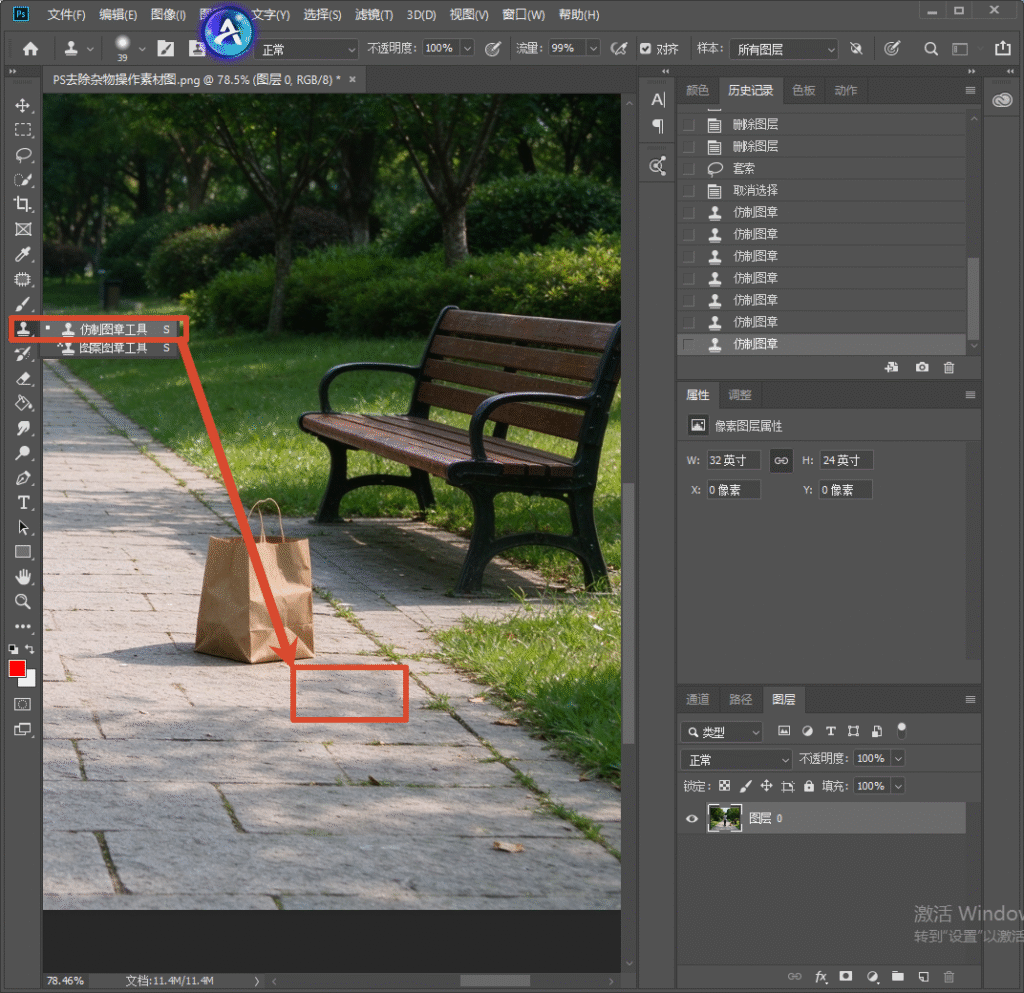Click the W width field 32 英寸
This screenshot has width=1024, height=993.
pos(733,460)
